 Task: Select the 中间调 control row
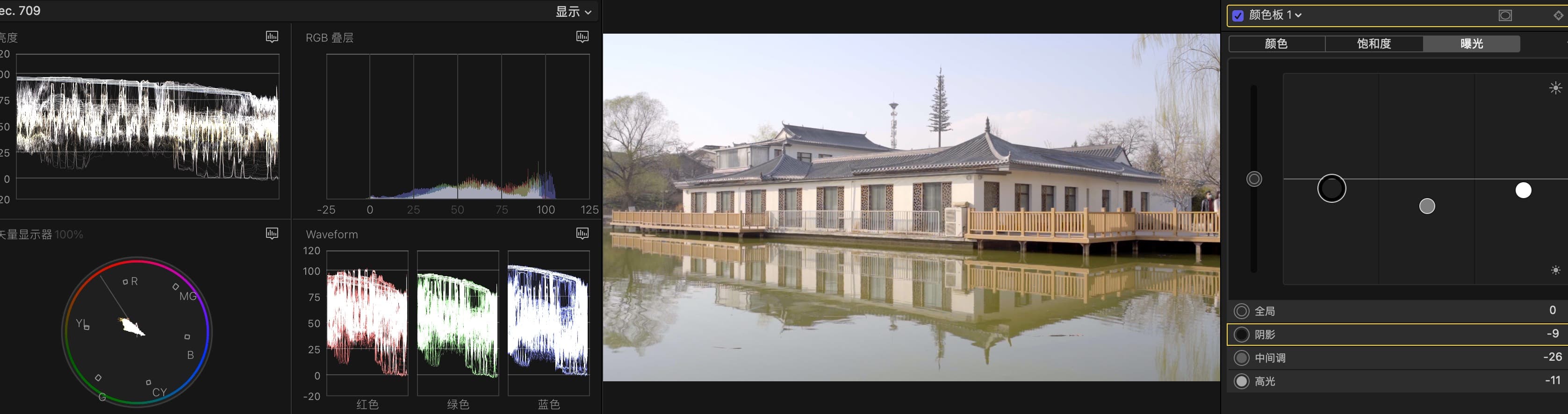1394,358
